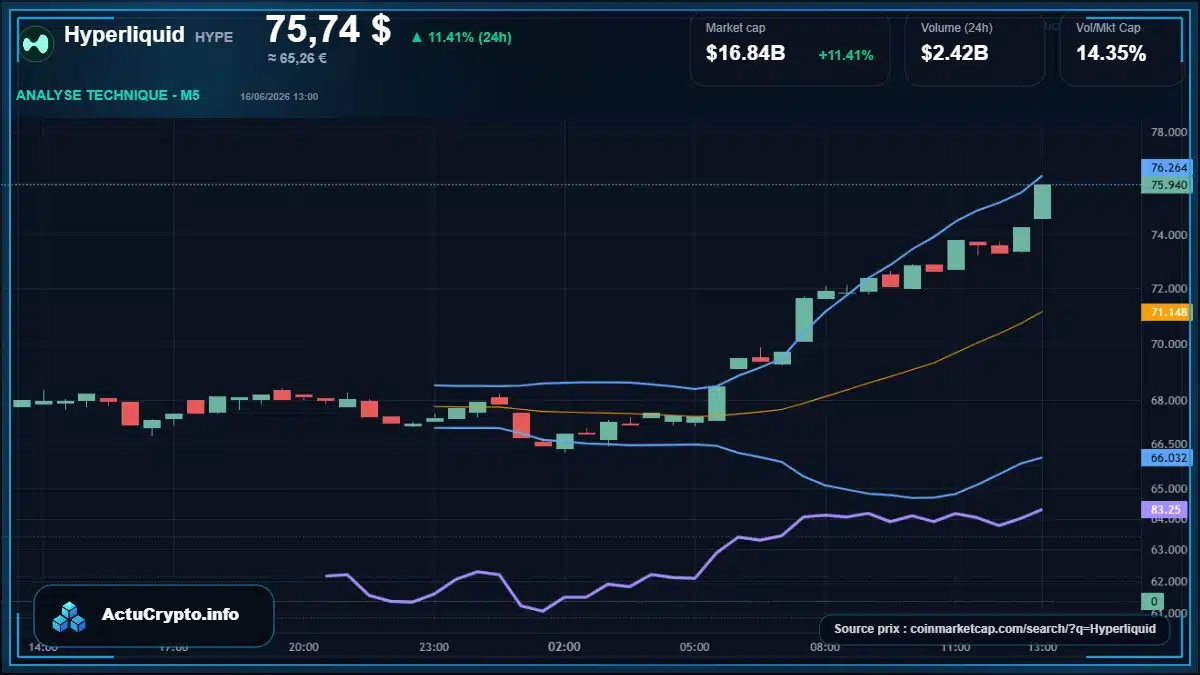Image resolution: width=1200 pixels, height=675 pixels.
Task: Click the purple 83.25 indicator tag
Action: tap(1163, 509)
